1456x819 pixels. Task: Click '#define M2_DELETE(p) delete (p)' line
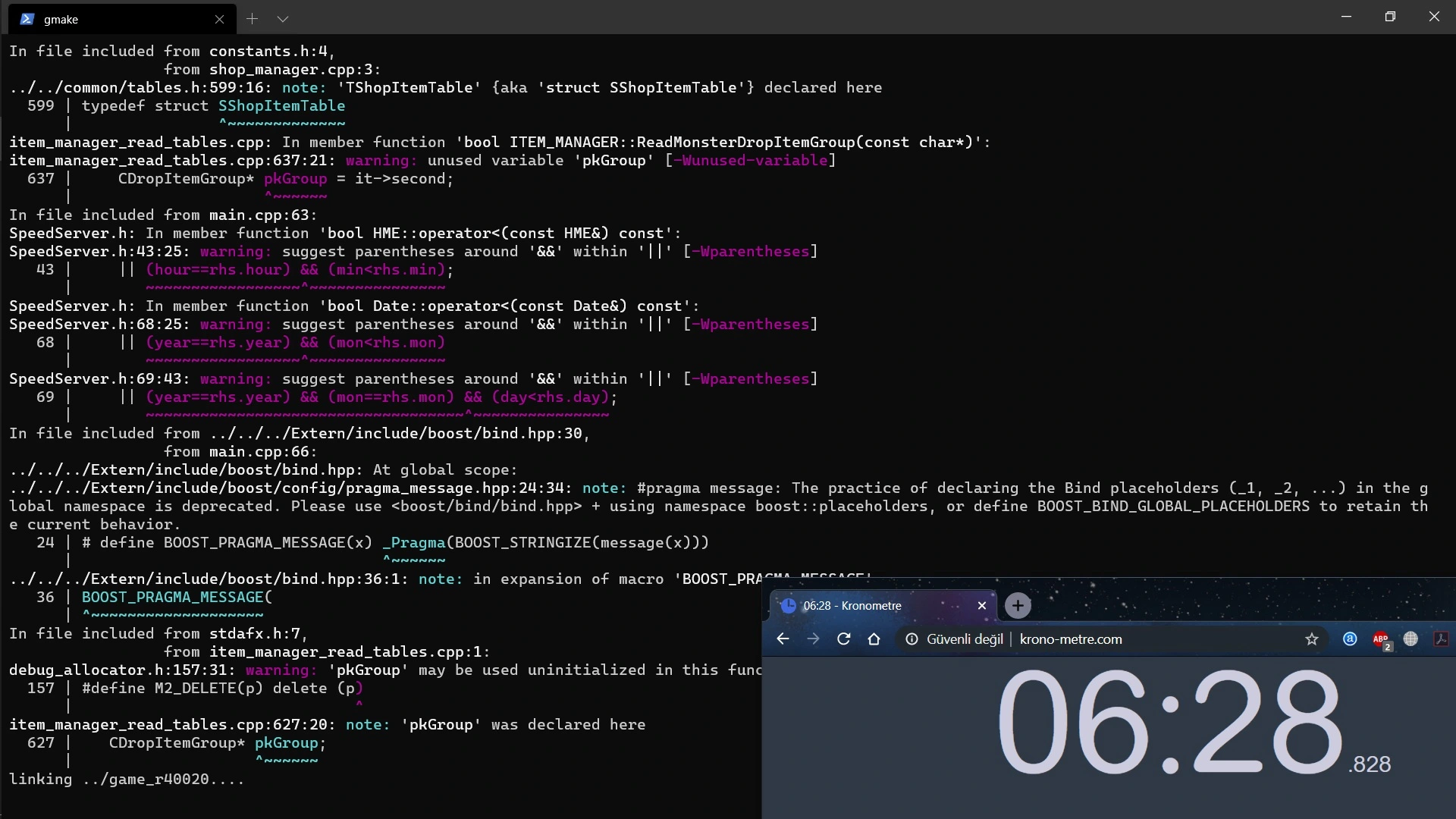point(222,689)
